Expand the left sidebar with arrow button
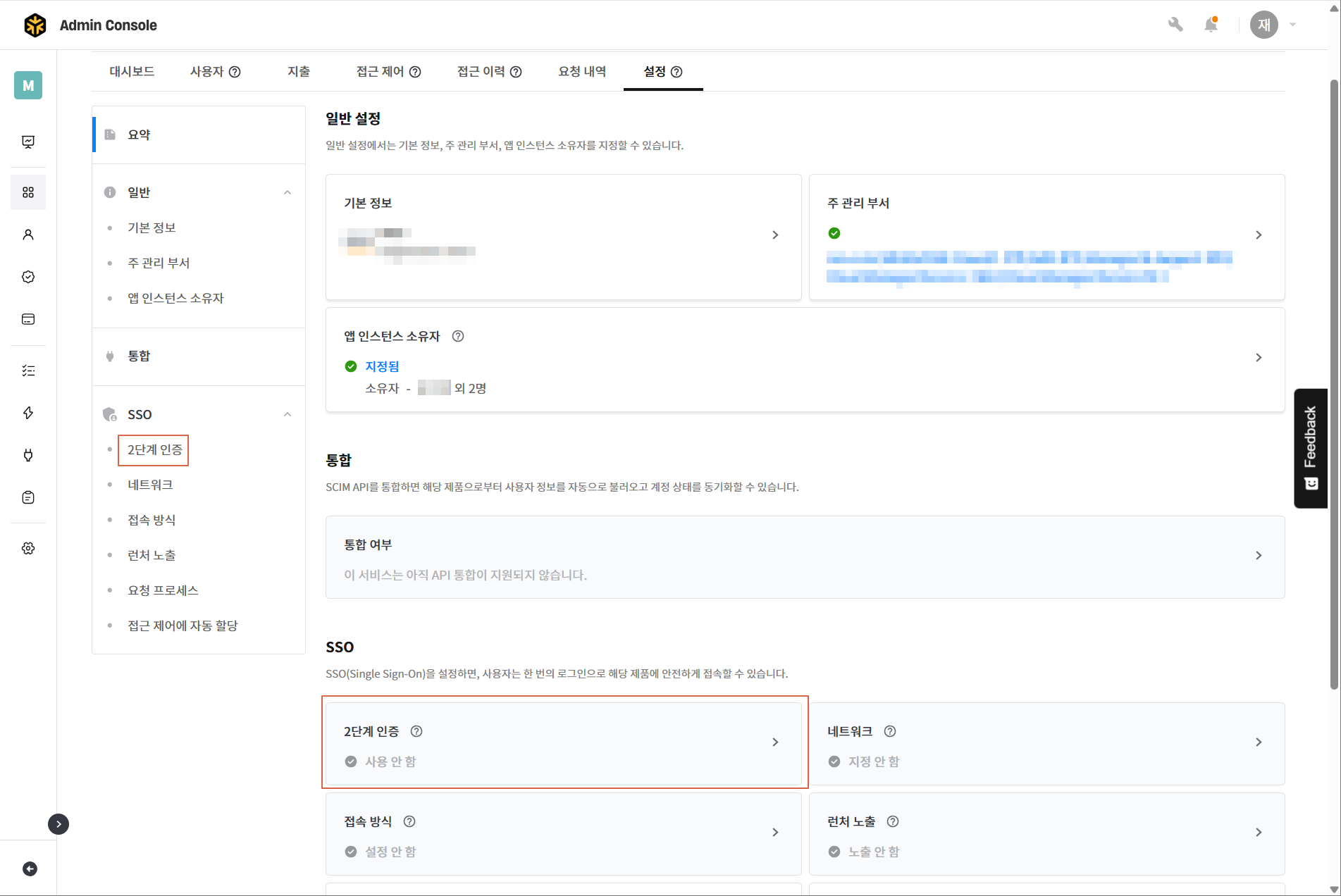Image resolution: width=1341 pixels, height=896 pixels. click(58, 823)
